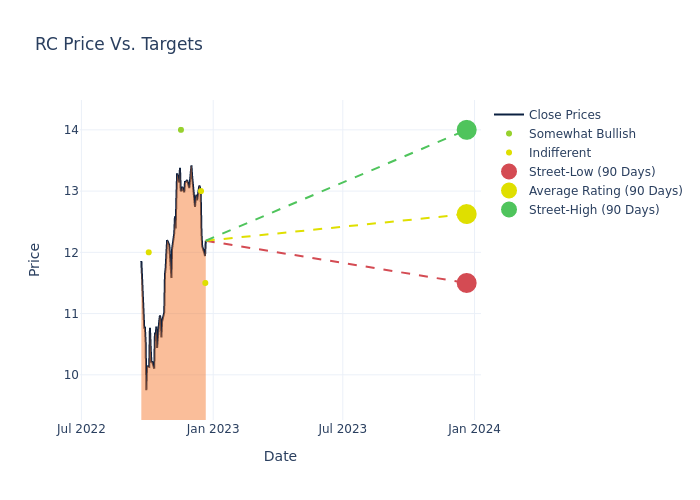Click the Price y-axis title
Viewport: 700px width, 500px height.
[35, 259]
